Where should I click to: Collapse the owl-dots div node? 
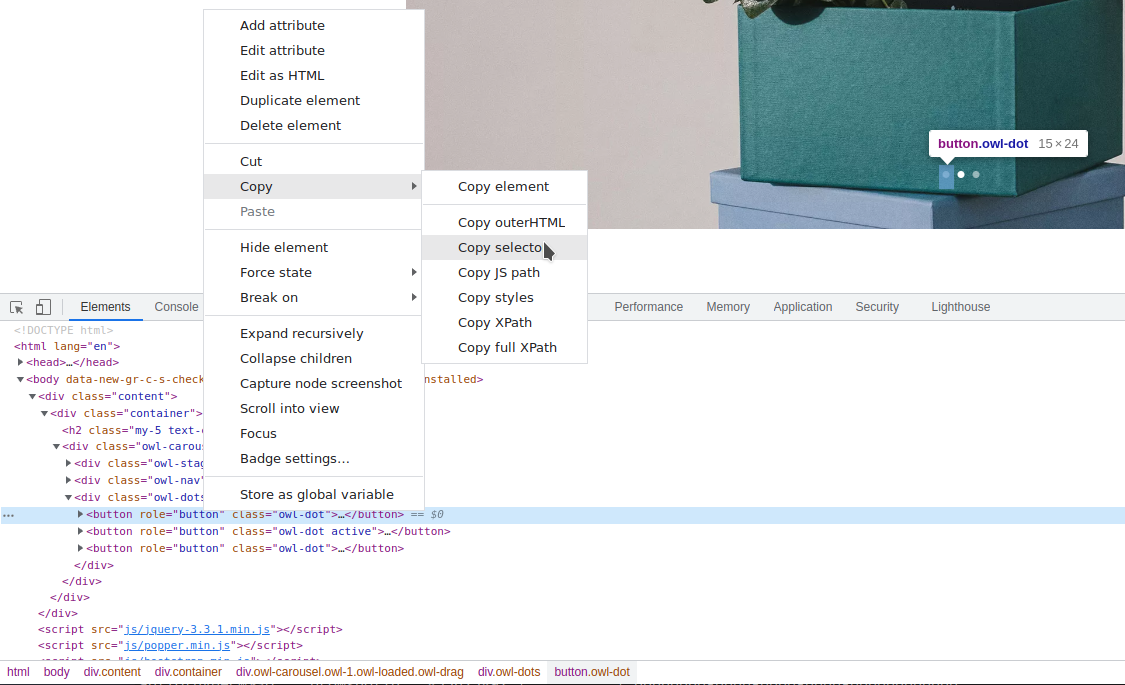pyautogui.click(x=68, y=498)
